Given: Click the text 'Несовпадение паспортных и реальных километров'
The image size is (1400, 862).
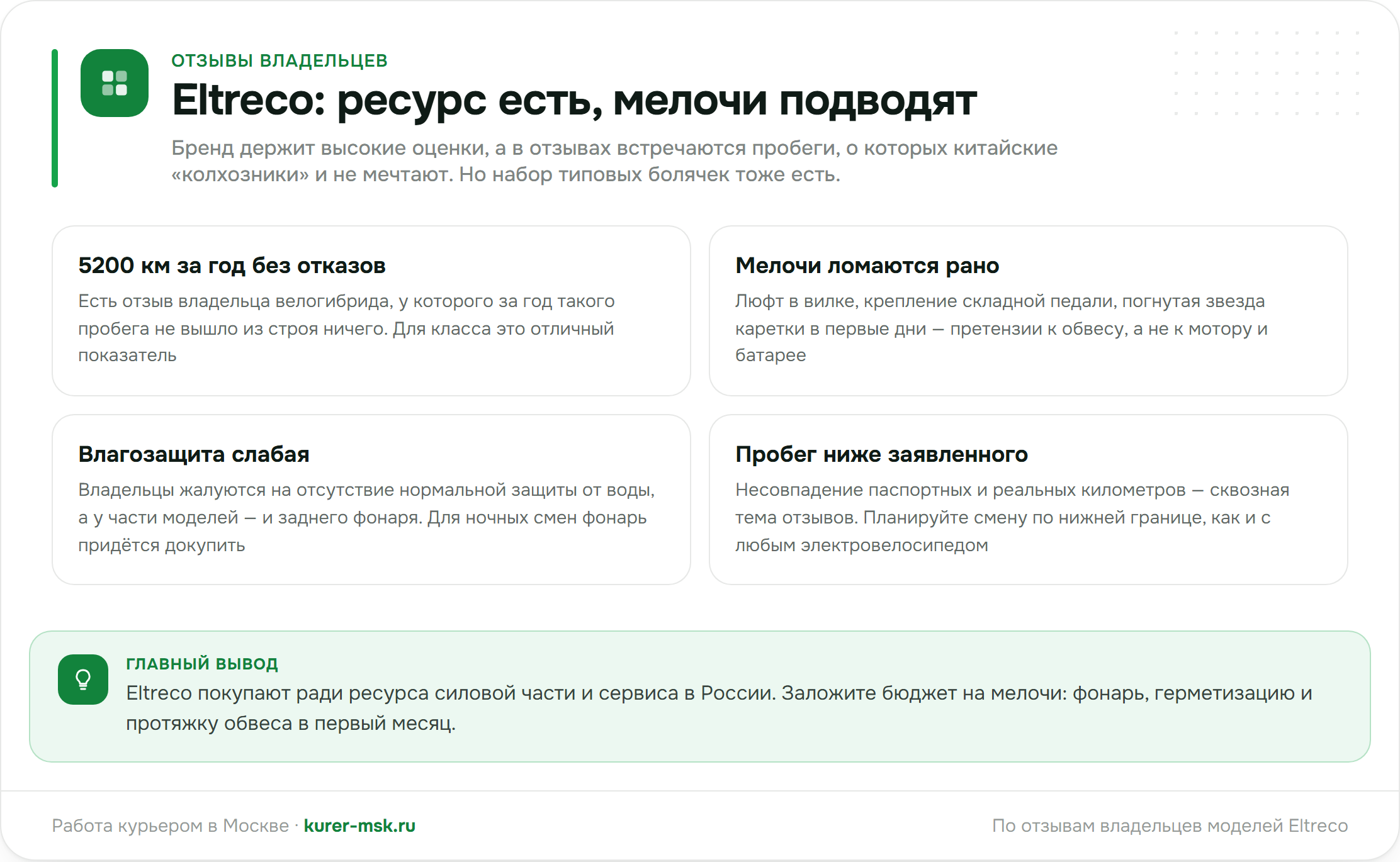Looking at the screenshot, I should click(960, 490).
